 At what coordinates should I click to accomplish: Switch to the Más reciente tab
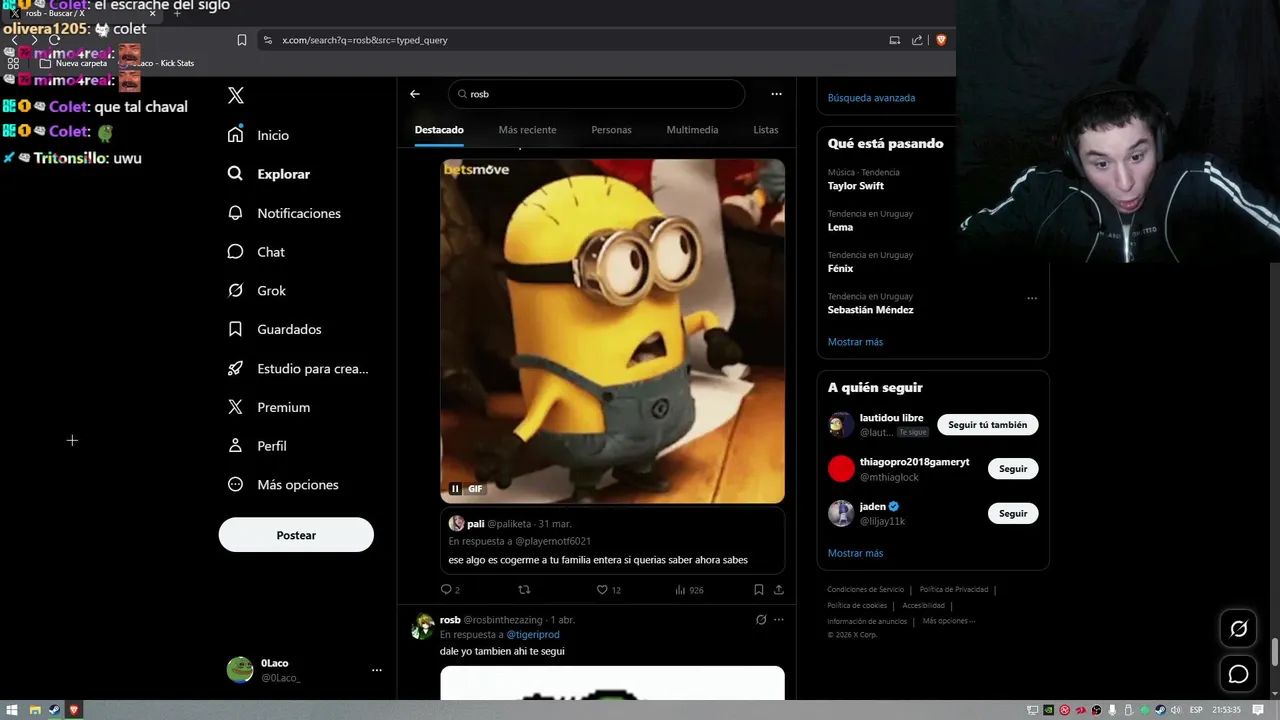(x=527, y=130)
